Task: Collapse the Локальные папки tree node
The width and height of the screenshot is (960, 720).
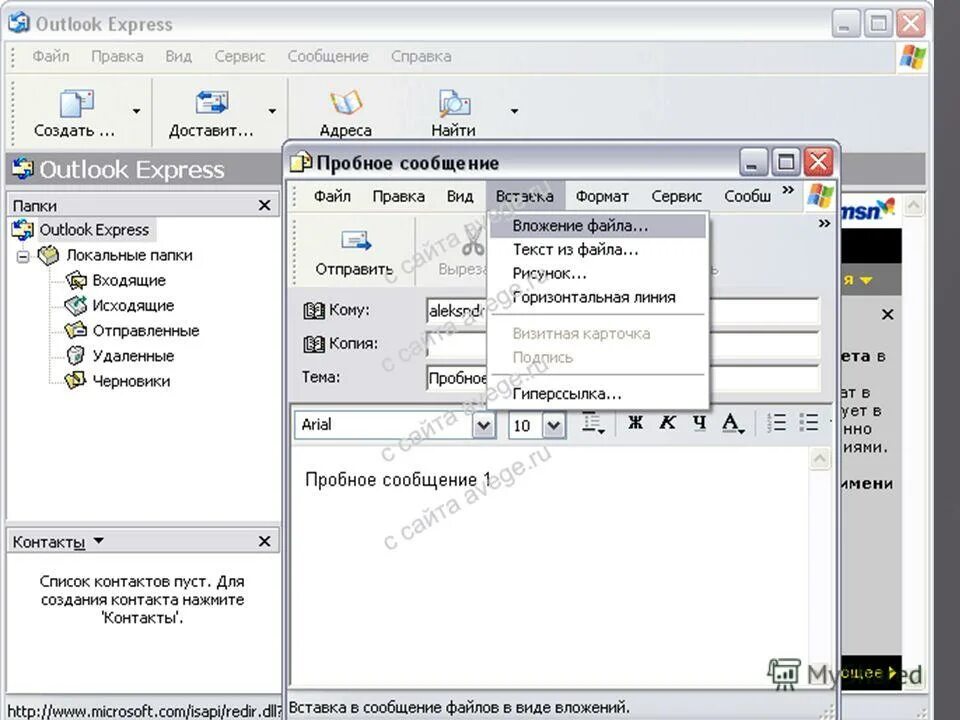Action: (23, 256)
